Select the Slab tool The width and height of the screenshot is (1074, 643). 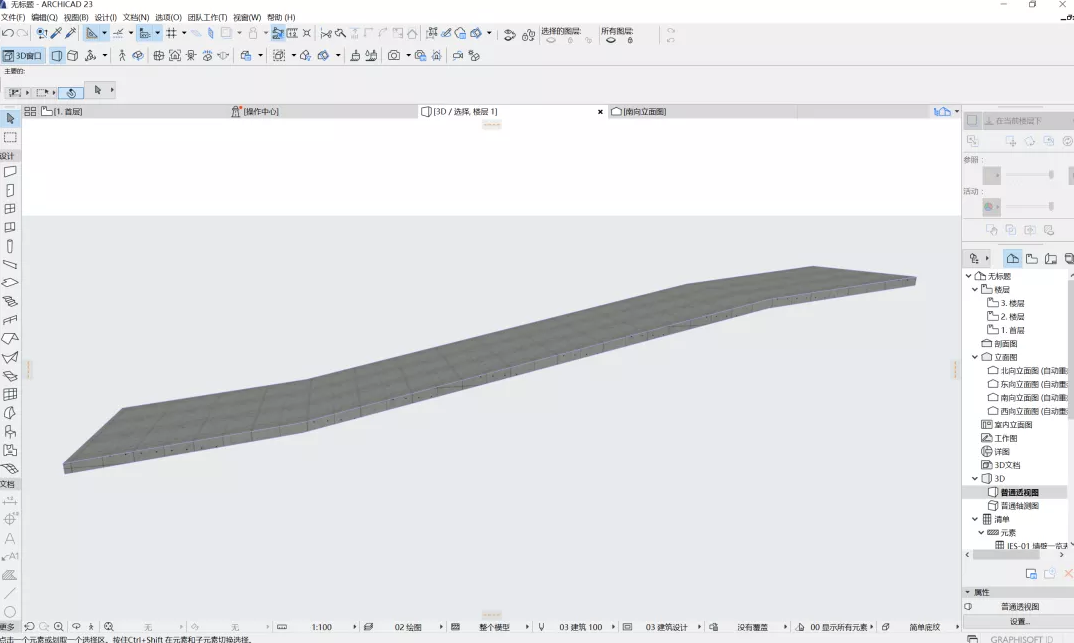click(10, 283)
